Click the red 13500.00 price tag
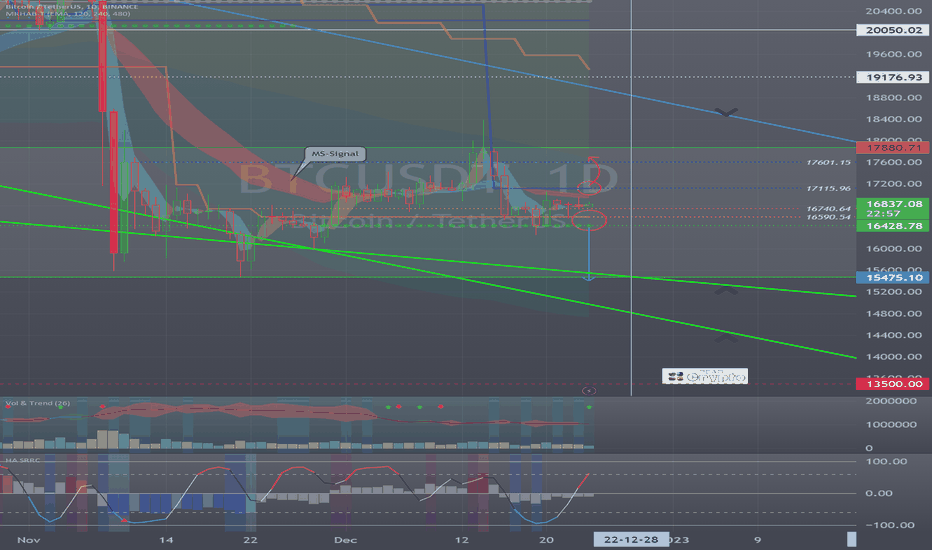 tap(892, 384)
